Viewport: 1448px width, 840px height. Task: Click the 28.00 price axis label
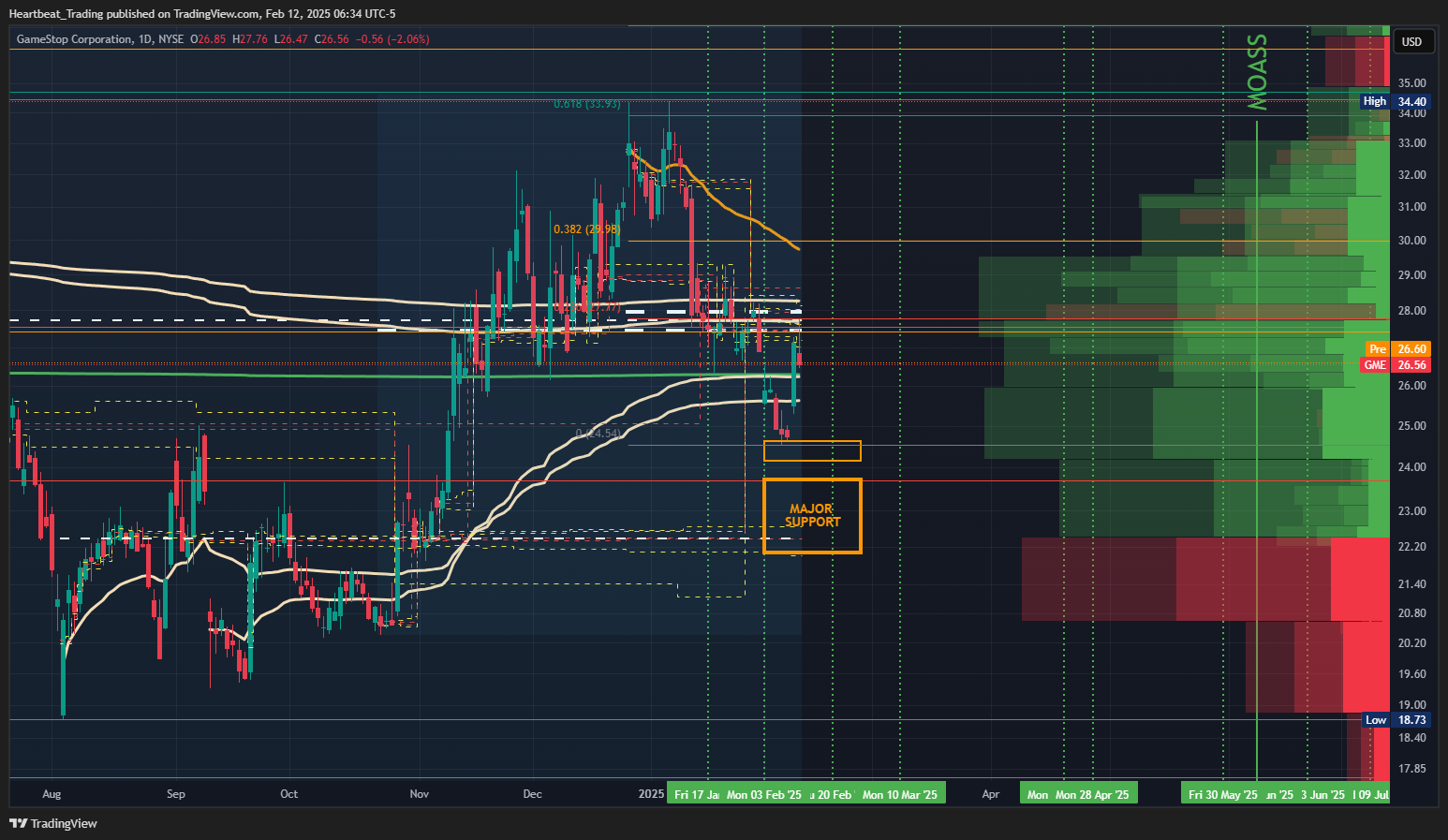1411,311
